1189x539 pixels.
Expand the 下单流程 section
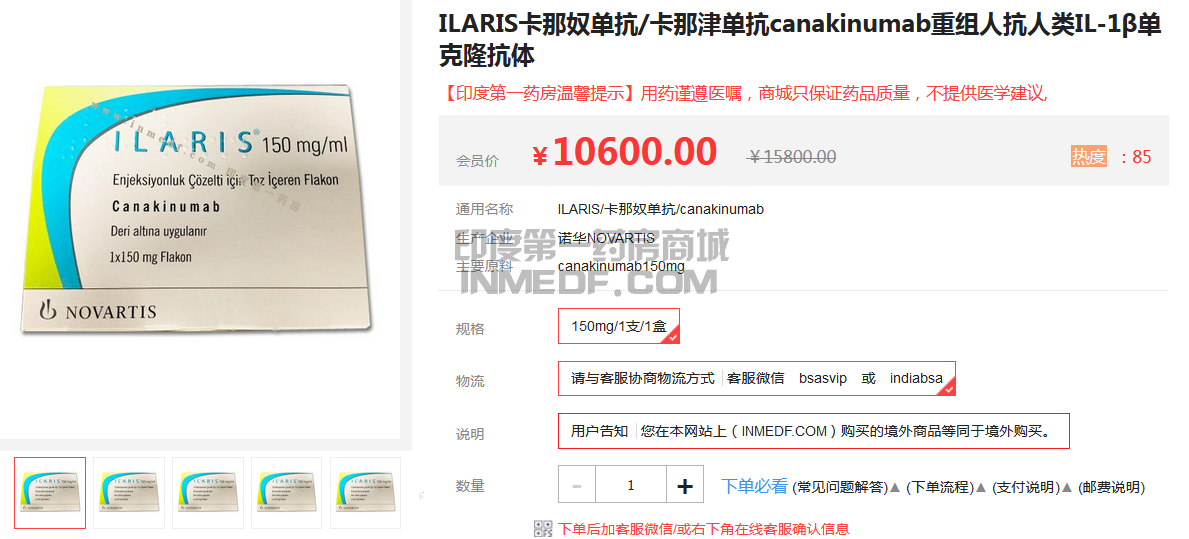940,487
